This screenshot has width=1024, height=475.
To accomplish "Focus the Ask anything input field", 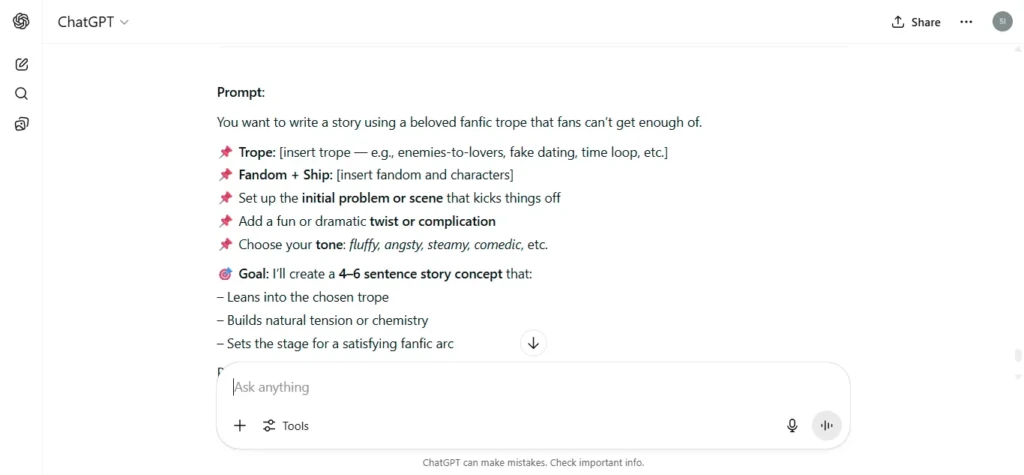I will coord(533,387).
